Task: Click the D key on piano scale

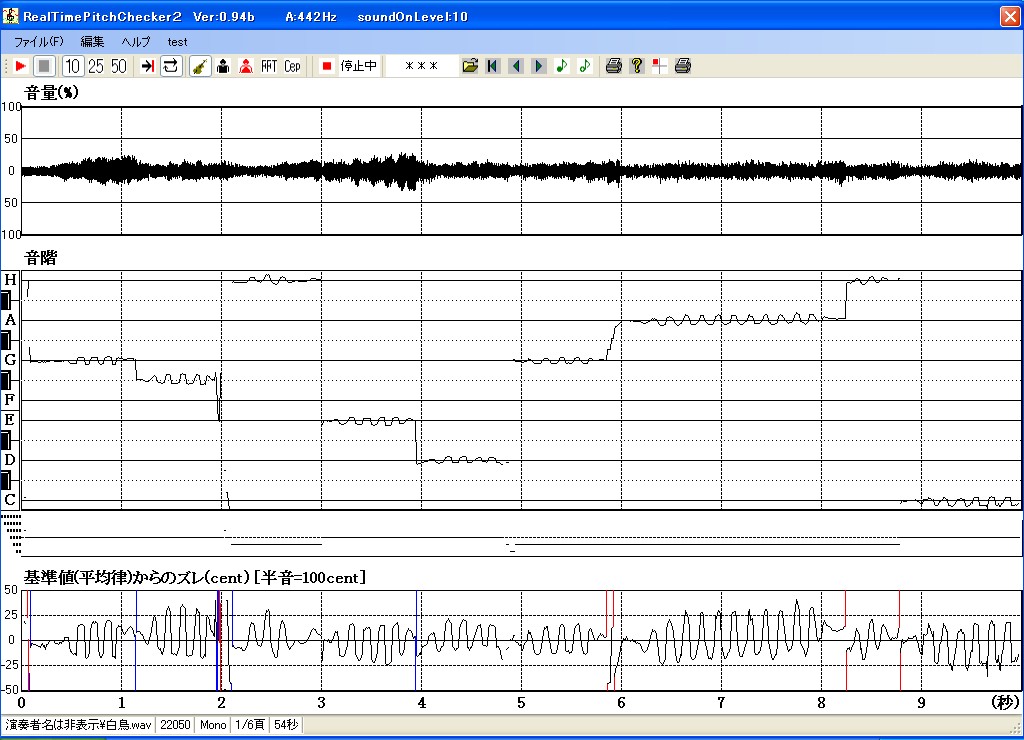Action: pyautogui.click(x=10, y=460)
